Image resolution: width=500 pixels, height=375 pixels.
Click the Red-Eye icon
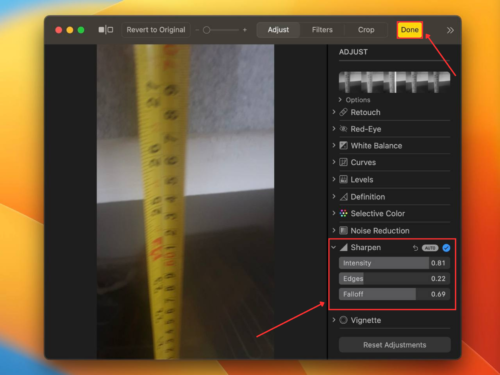[343, 129]
